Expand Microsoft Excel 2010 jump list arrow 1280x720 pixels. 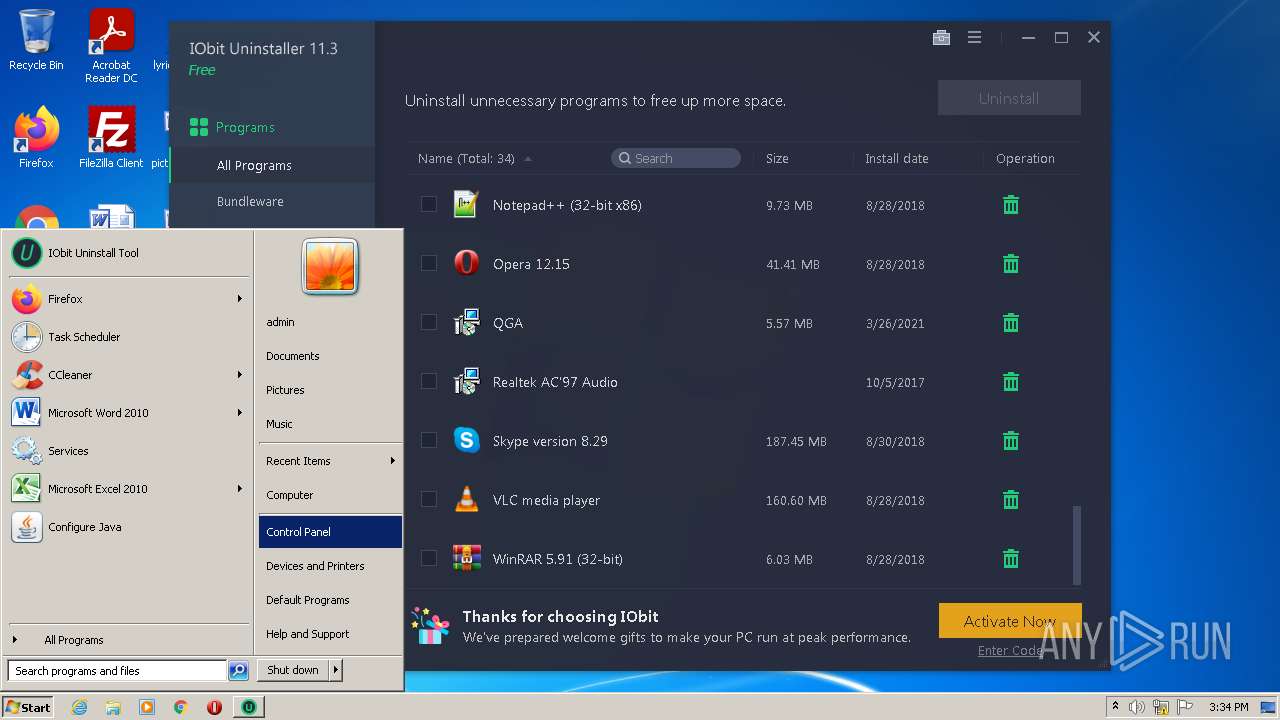click(x=240, y=489)
